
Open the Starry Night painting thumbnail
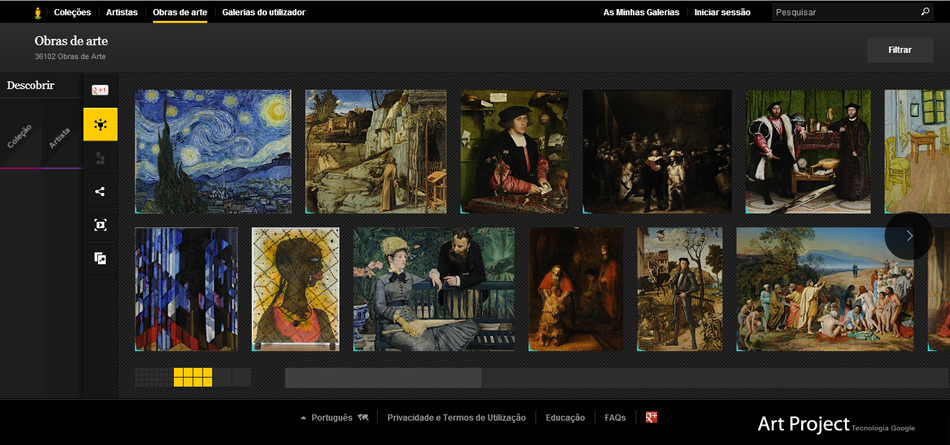(213, 152)
